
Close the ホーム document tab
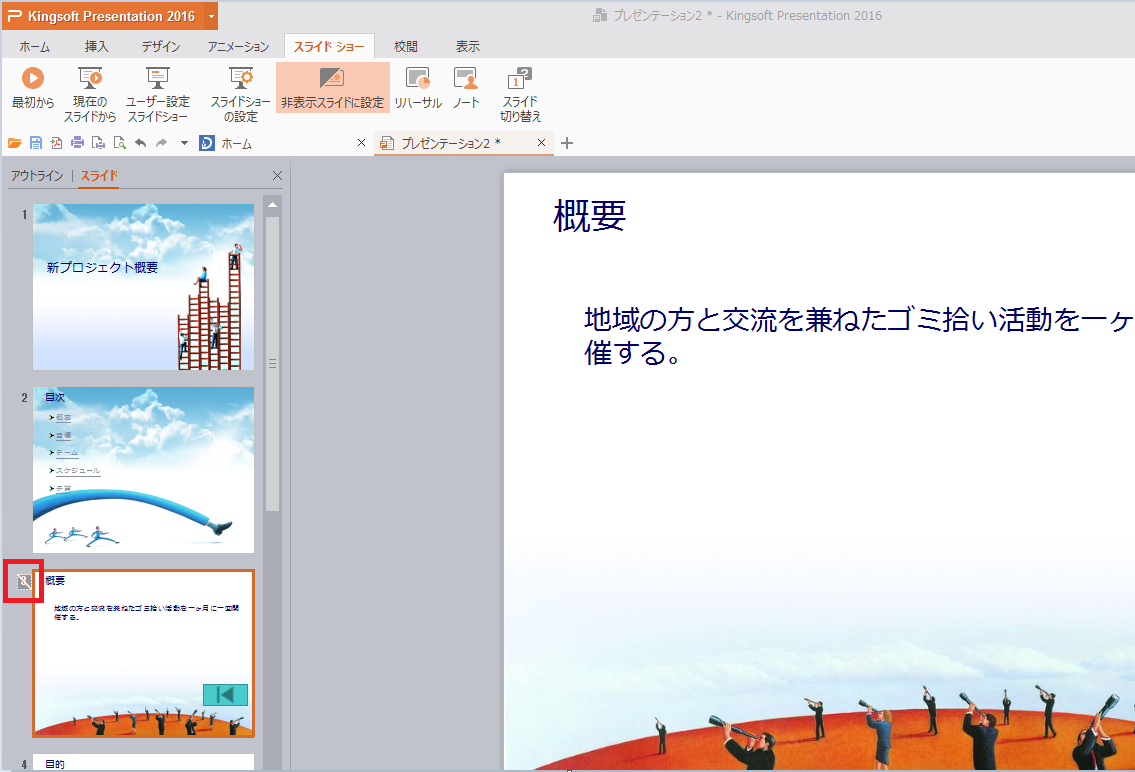point(361,143)
